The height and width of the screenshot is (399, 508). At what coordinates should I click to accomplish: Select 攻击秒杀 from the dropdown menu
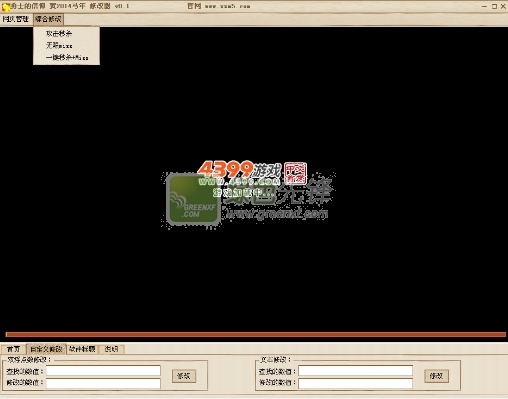click(59, 34)
